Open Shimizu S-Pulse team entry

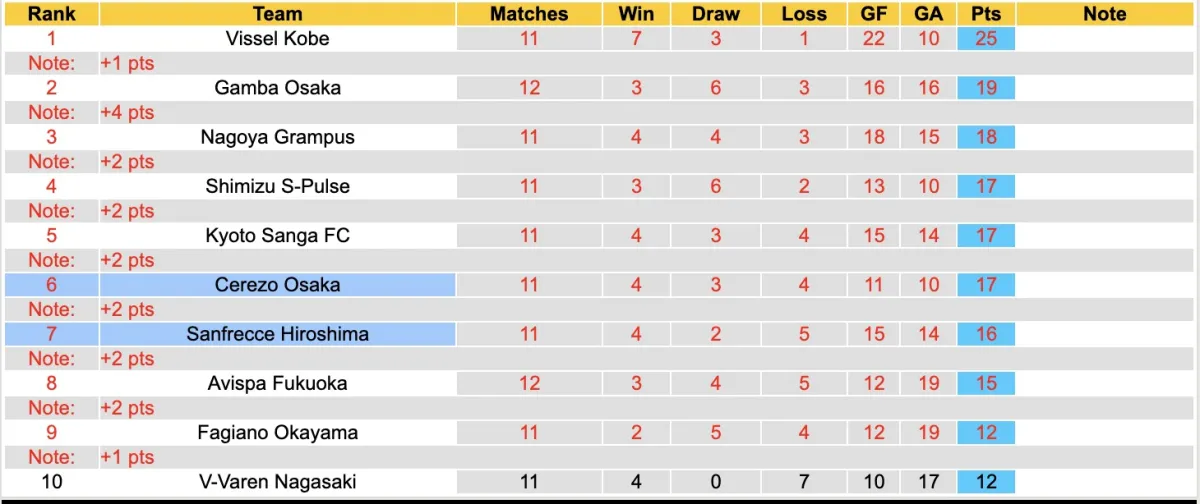coord(277,186)
